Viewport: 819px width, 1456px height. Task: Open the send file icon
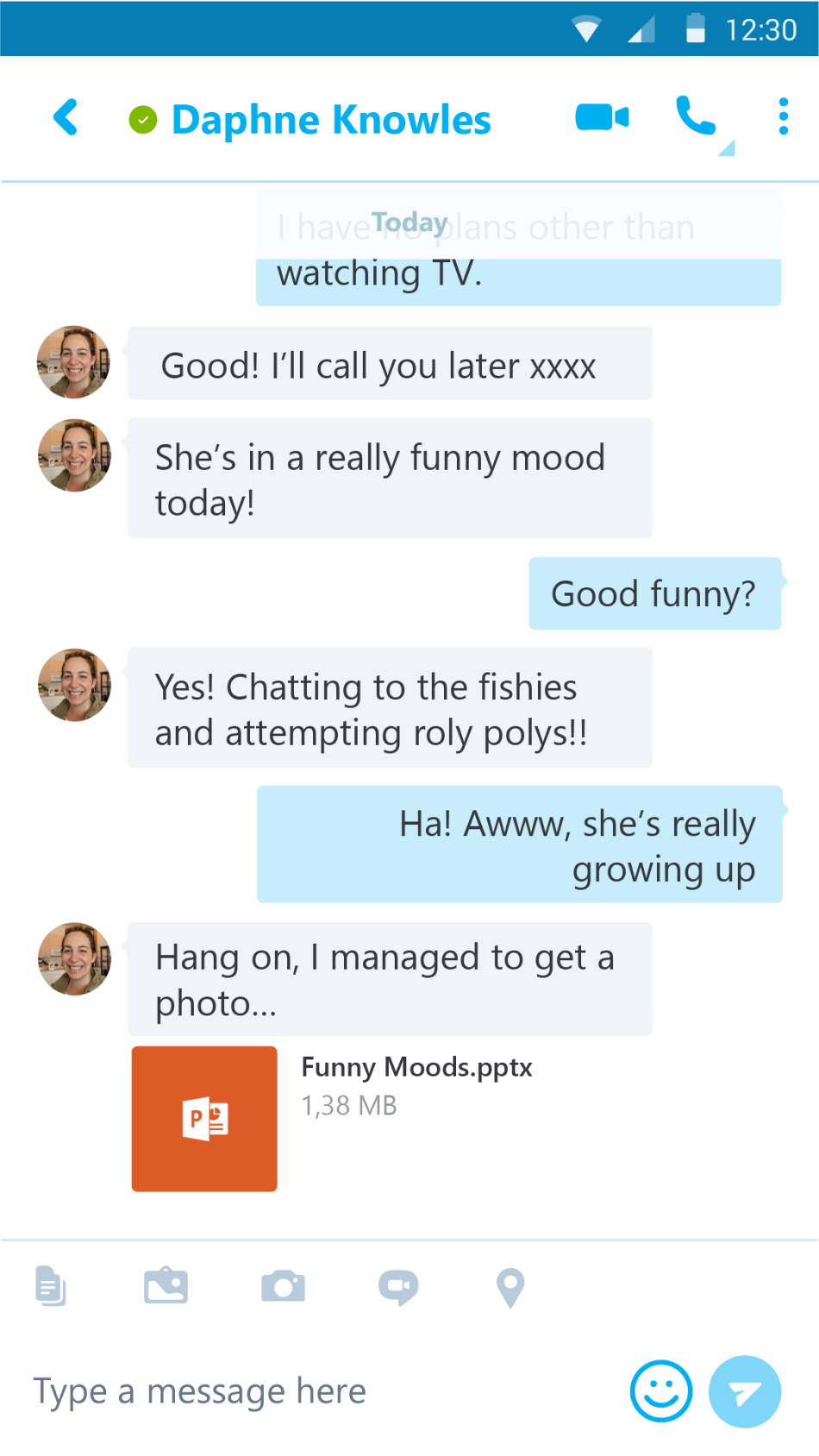click(x=51, y=1286)
